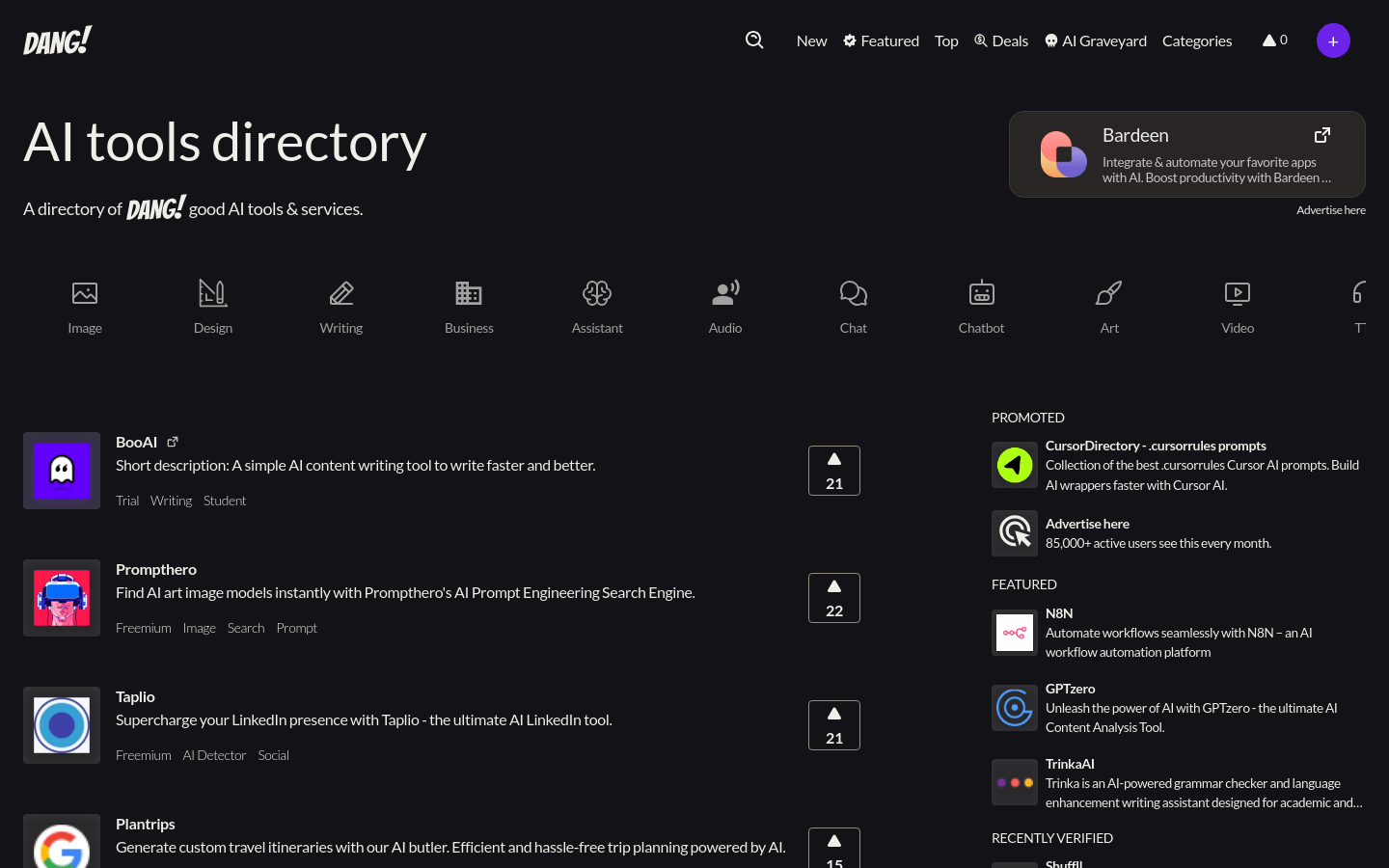Viewport: 1389px width, 868px height.
Task: Click Advertise here below Bardeen card
Action: [1331, 209]
